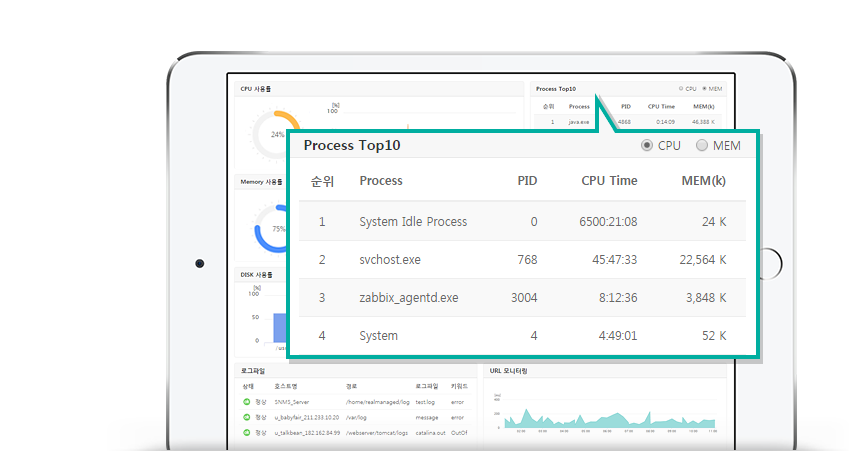Select the System Idle Process row name
This screenshot has height=464, width=850.
(x=413, y=222)
